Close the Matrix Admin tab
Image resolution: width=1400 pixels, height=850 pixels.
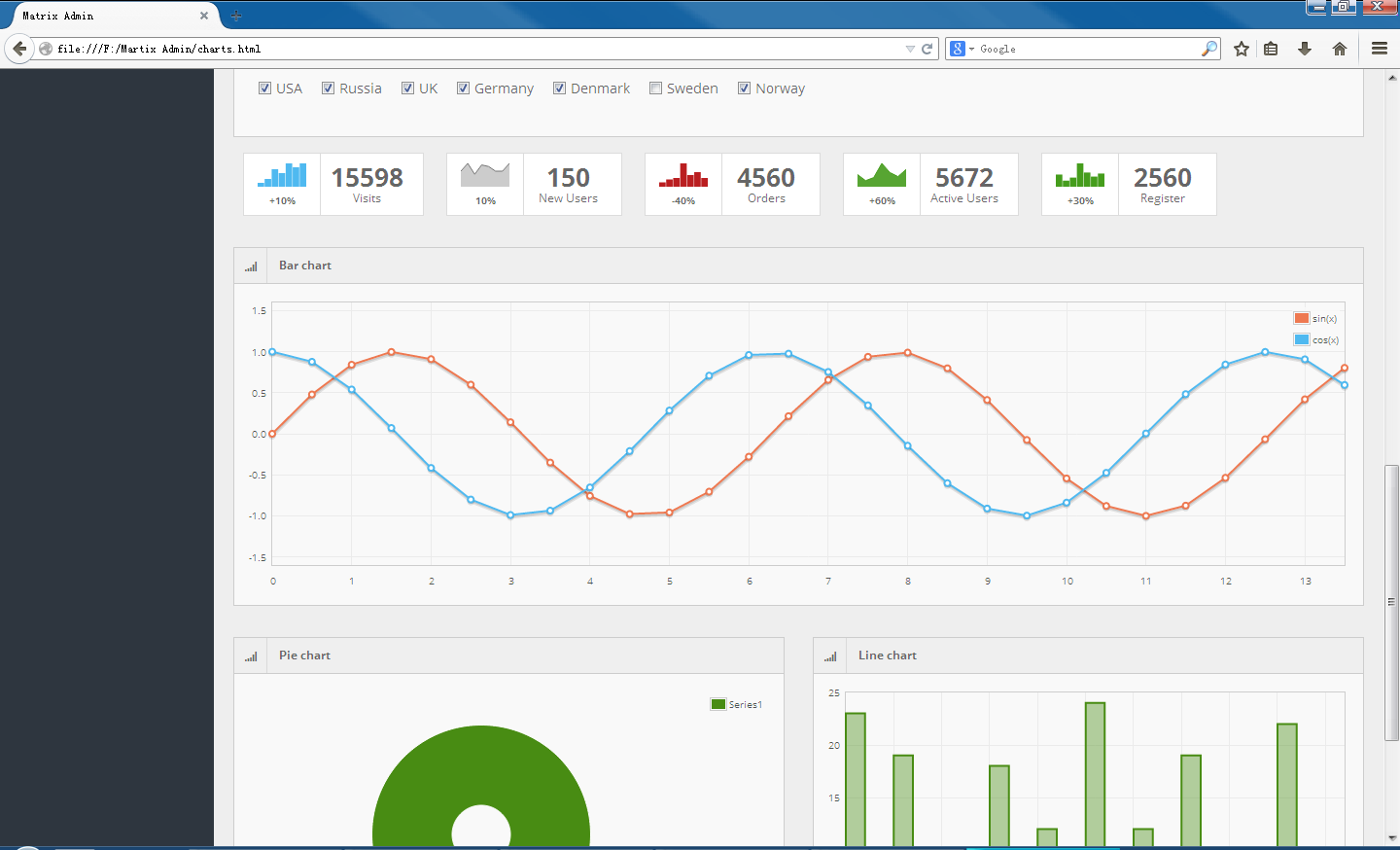pos(204,16)
